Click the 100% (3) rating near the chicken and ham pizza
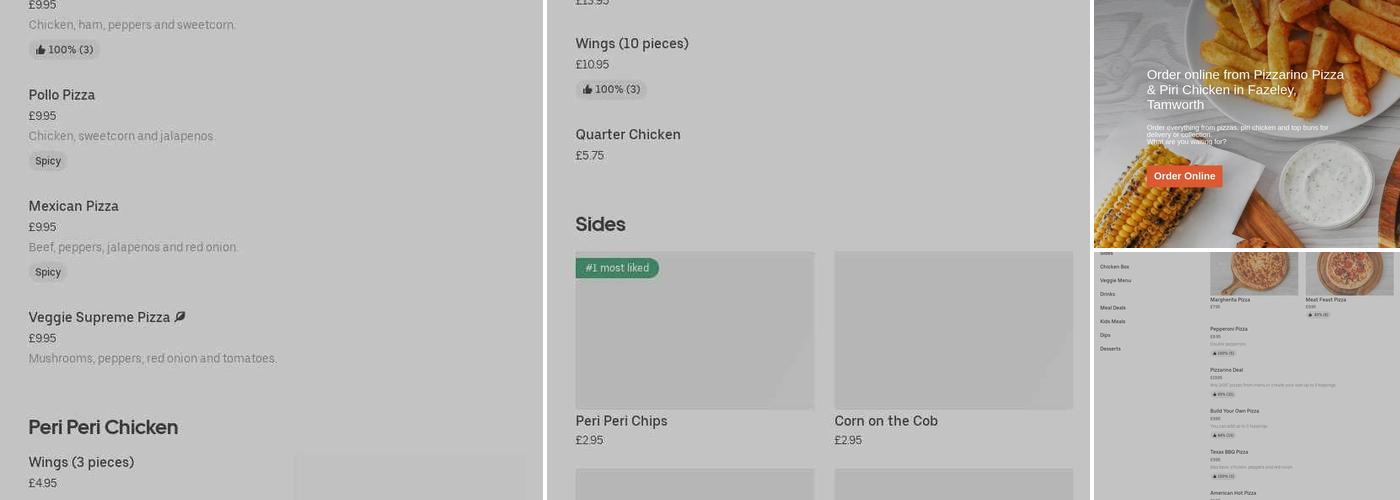The width and height of the screenshot is (1400, 500). tap(64, 50)
